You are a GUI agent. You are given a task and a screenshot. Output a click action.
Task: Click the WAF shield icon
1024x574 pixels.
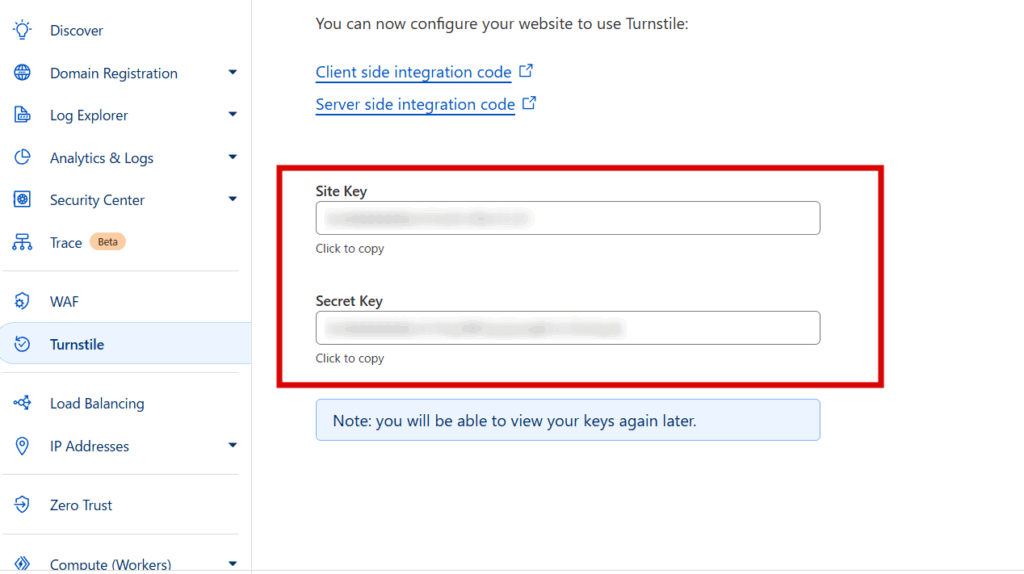[22, 301]
